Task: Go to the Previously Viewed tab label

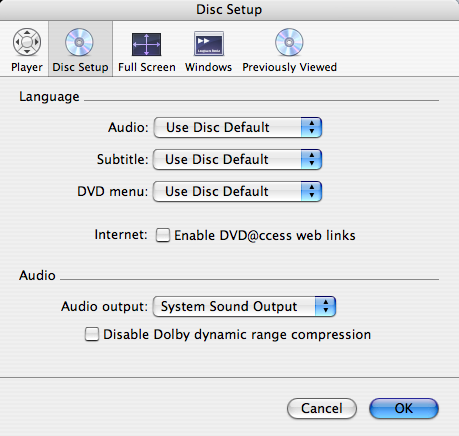Action: (289, 67)
